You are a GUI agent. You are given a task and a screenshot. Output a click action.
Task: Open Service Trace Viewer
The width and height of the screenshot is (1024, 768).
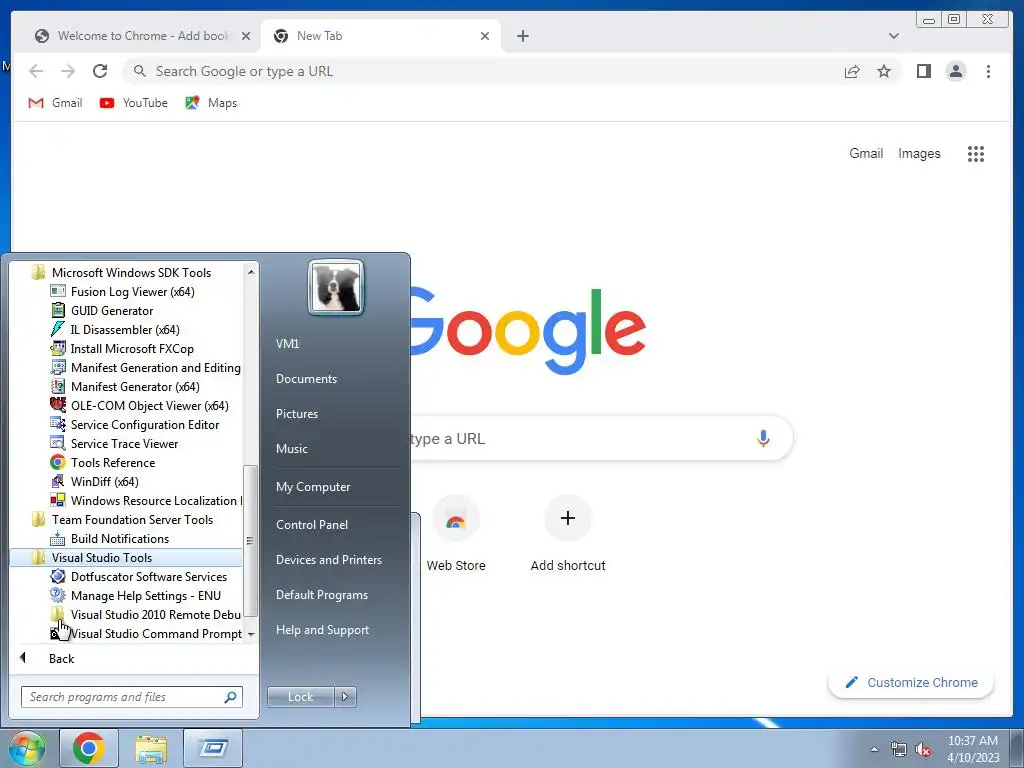coord(123,443)
